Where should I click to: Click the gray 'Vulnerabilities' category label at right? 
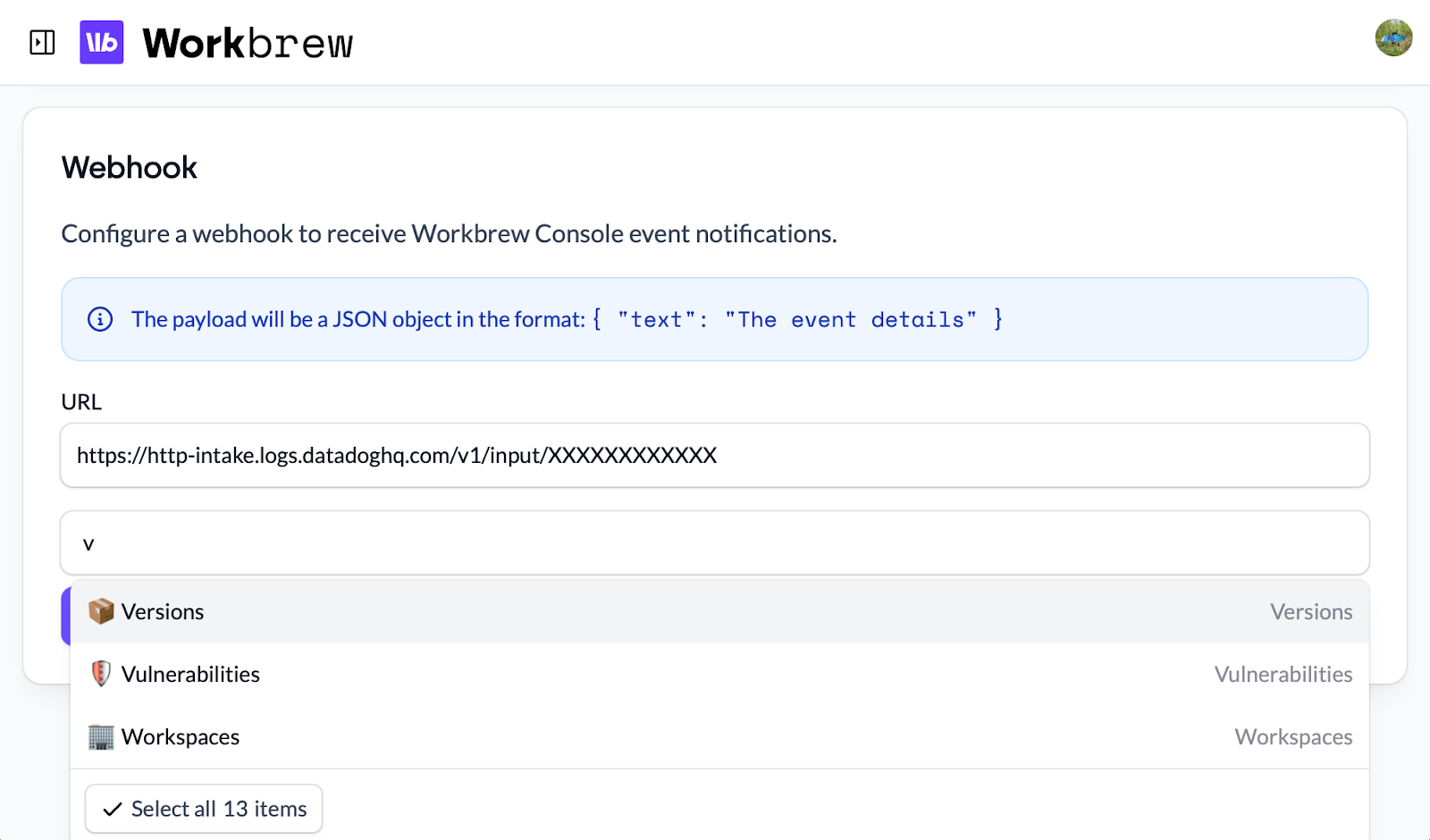(x=1283, y=675)
